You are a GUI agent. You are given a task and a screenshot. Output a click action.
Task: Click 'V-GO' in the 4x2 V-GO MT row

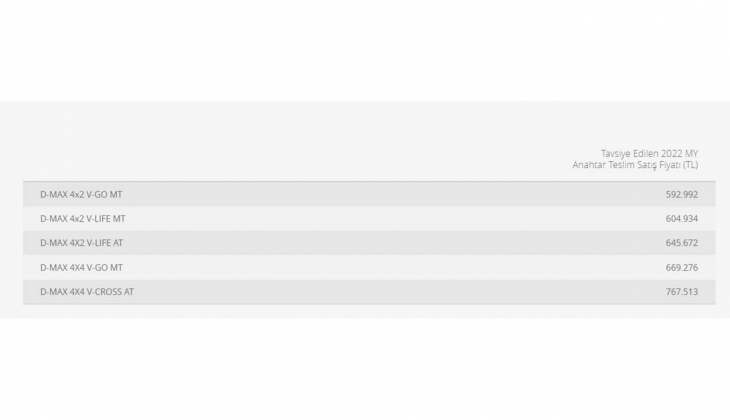click(x=98, y=194)
